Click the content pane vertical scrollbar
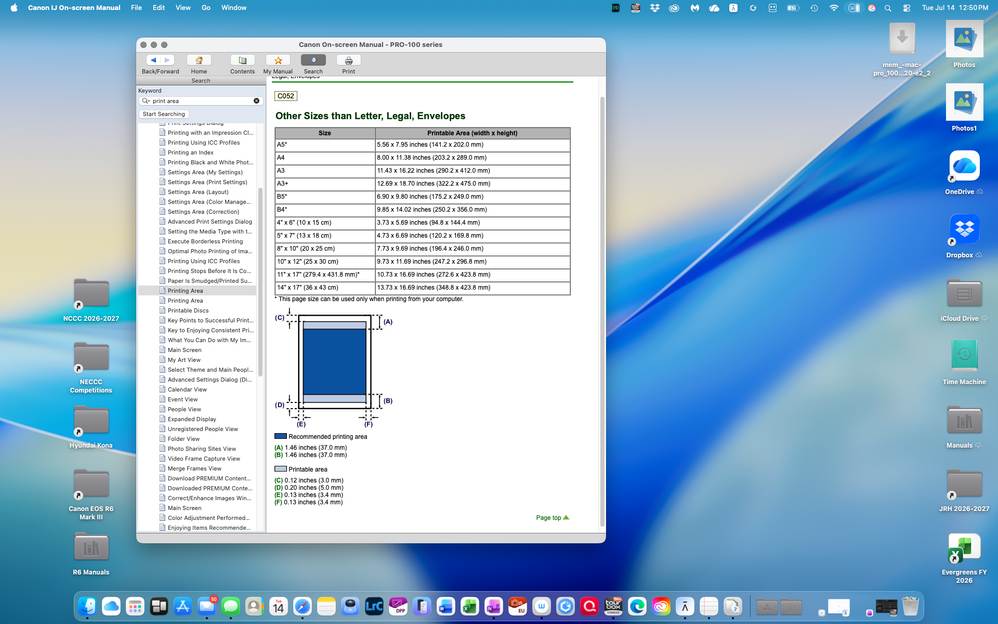998x624 pixels. point(602,311)
